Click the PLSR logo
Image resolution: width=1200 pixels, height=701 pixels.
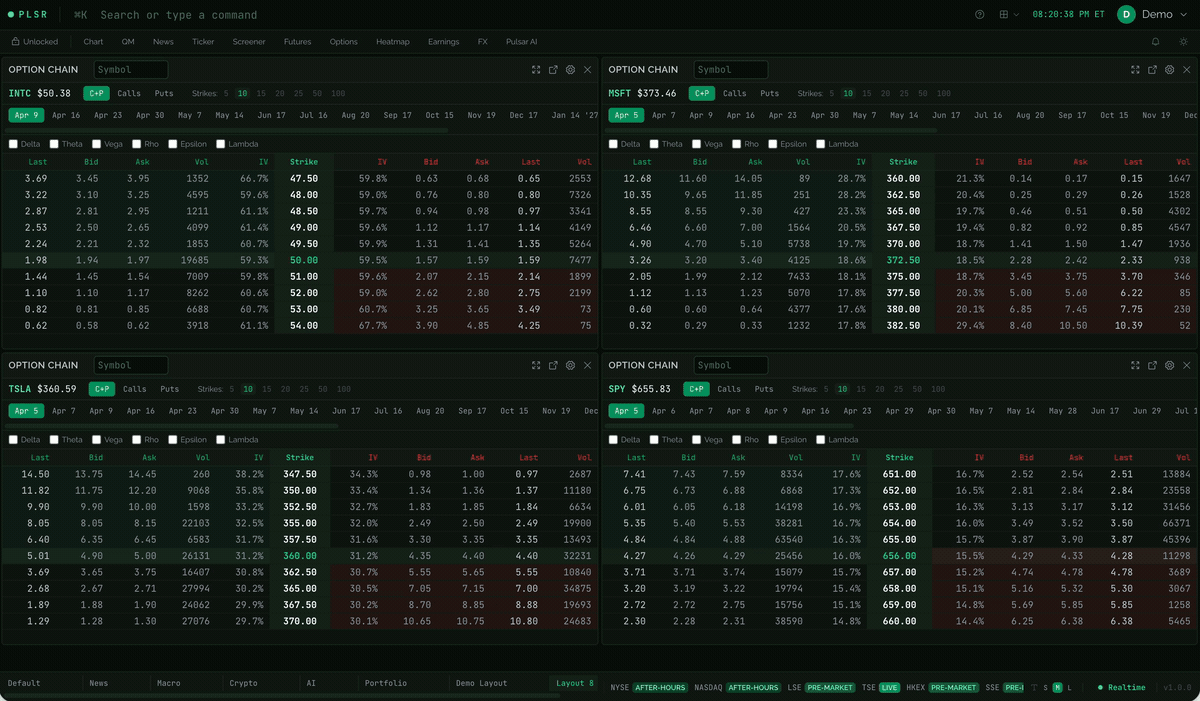click(x=27, y=15)
